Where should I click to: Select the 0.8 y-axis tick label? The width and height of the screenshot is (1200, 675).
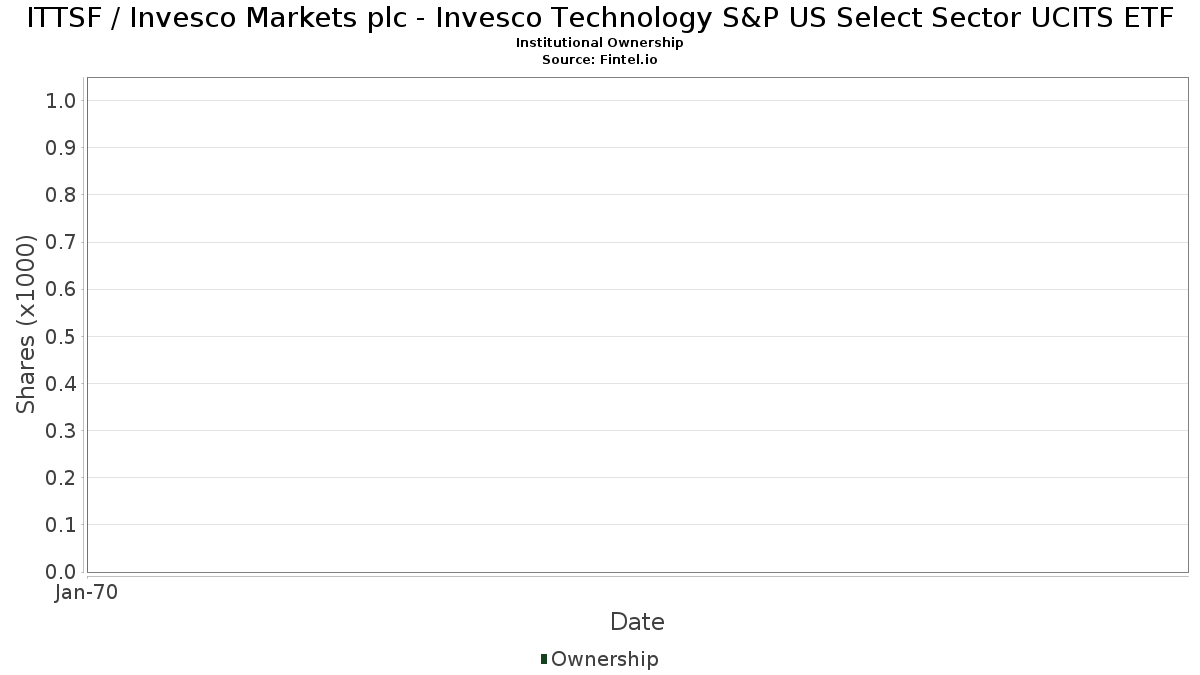[61, 195]
